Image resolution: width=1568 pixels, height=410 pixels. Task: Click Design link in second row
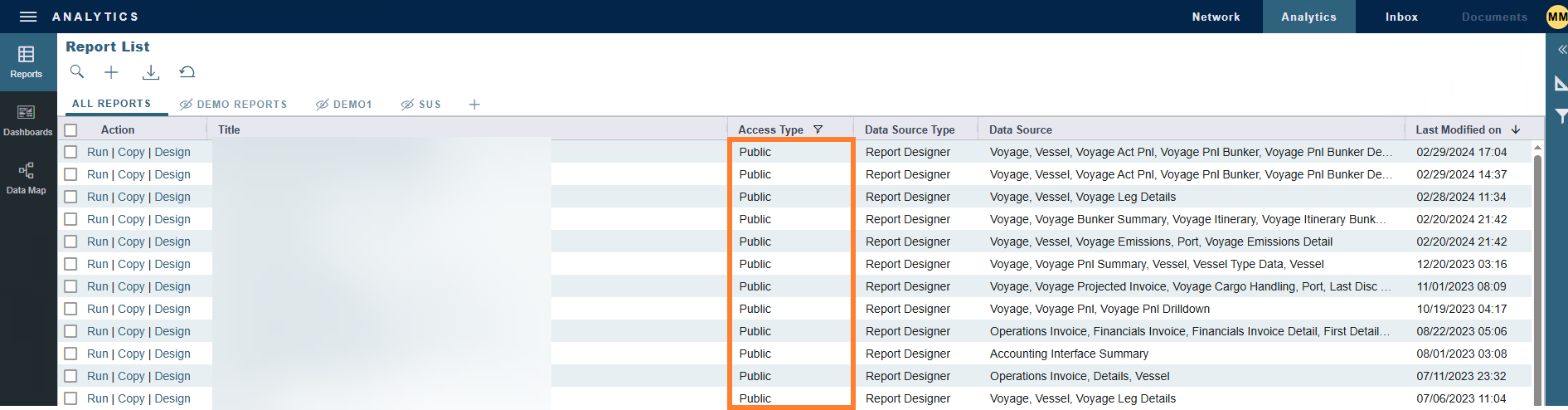click(172, 175)
